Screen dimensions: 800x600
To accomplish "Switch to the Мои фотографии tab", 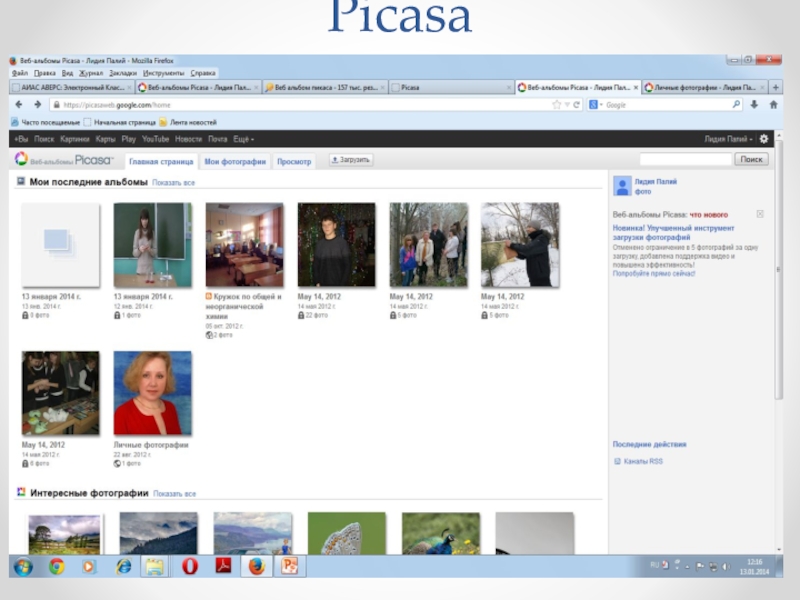I will [x=235, y=161].
